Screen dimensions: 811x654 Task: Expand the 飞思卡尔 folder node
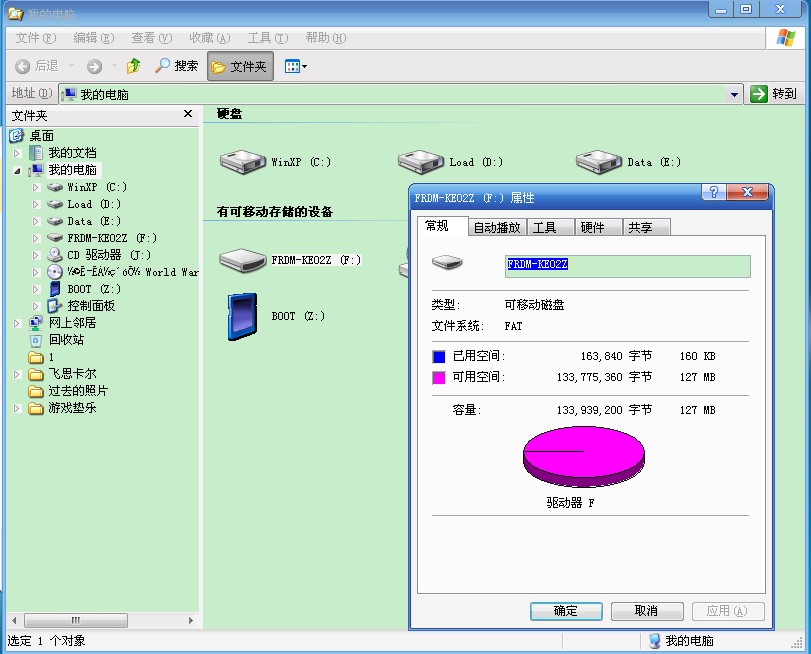click(17, 374)
